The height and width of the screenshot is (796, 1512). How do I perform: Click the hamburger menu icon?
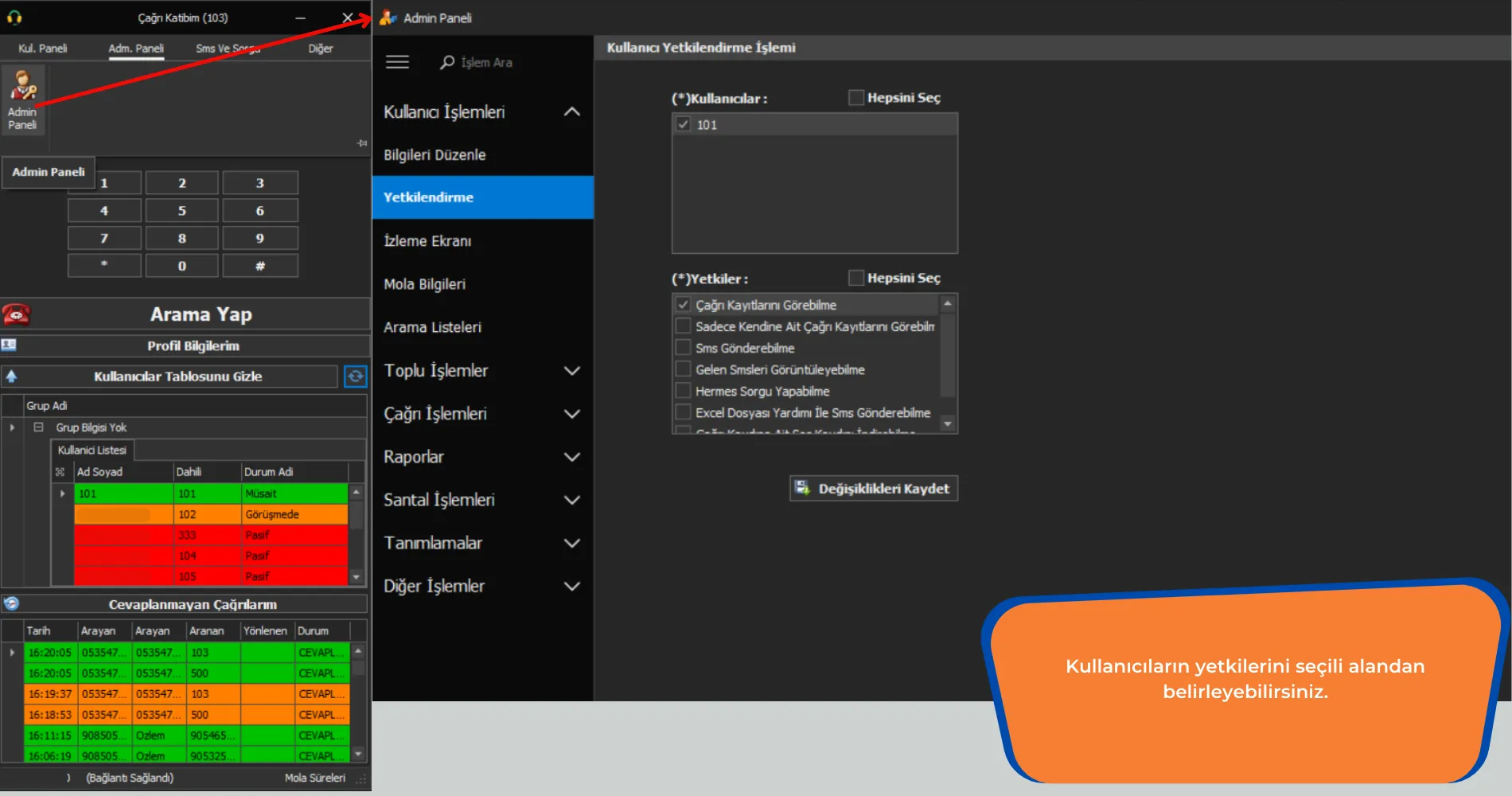pos(397,62)
